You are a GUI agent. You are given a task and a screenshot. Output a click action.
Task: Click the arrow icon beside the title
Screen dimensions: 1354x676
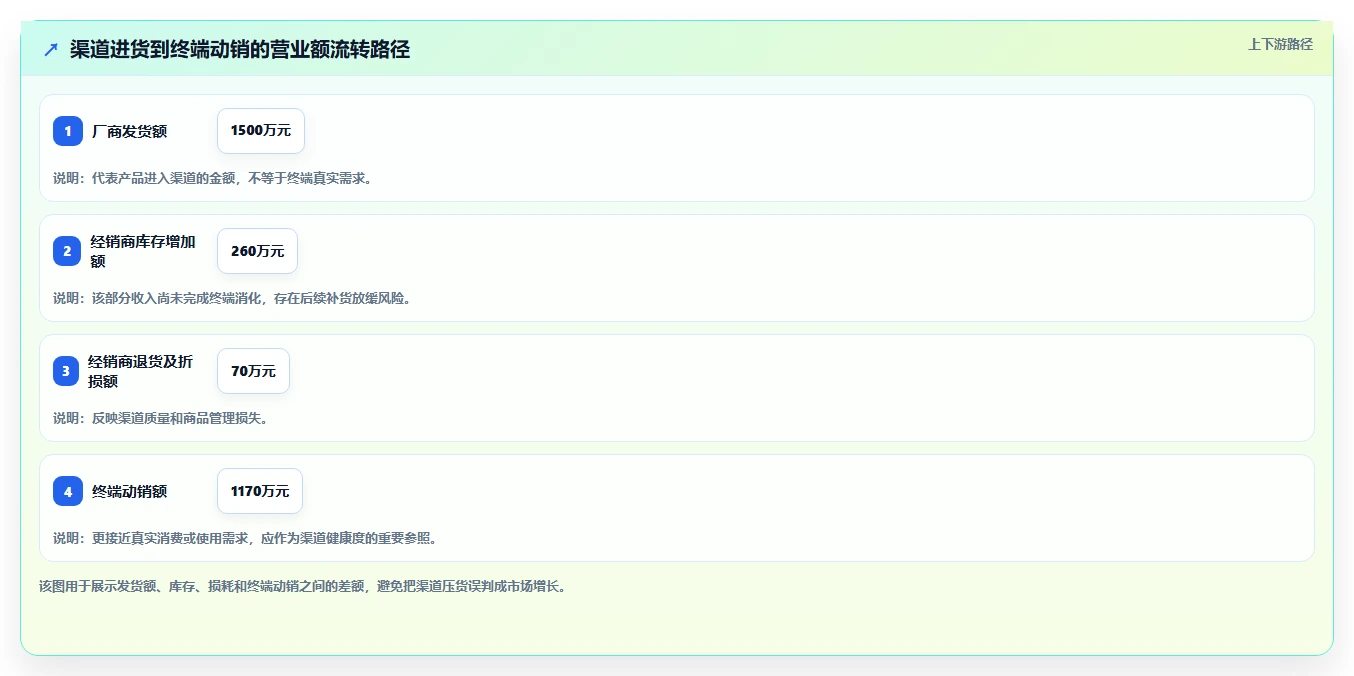[51, 50]
